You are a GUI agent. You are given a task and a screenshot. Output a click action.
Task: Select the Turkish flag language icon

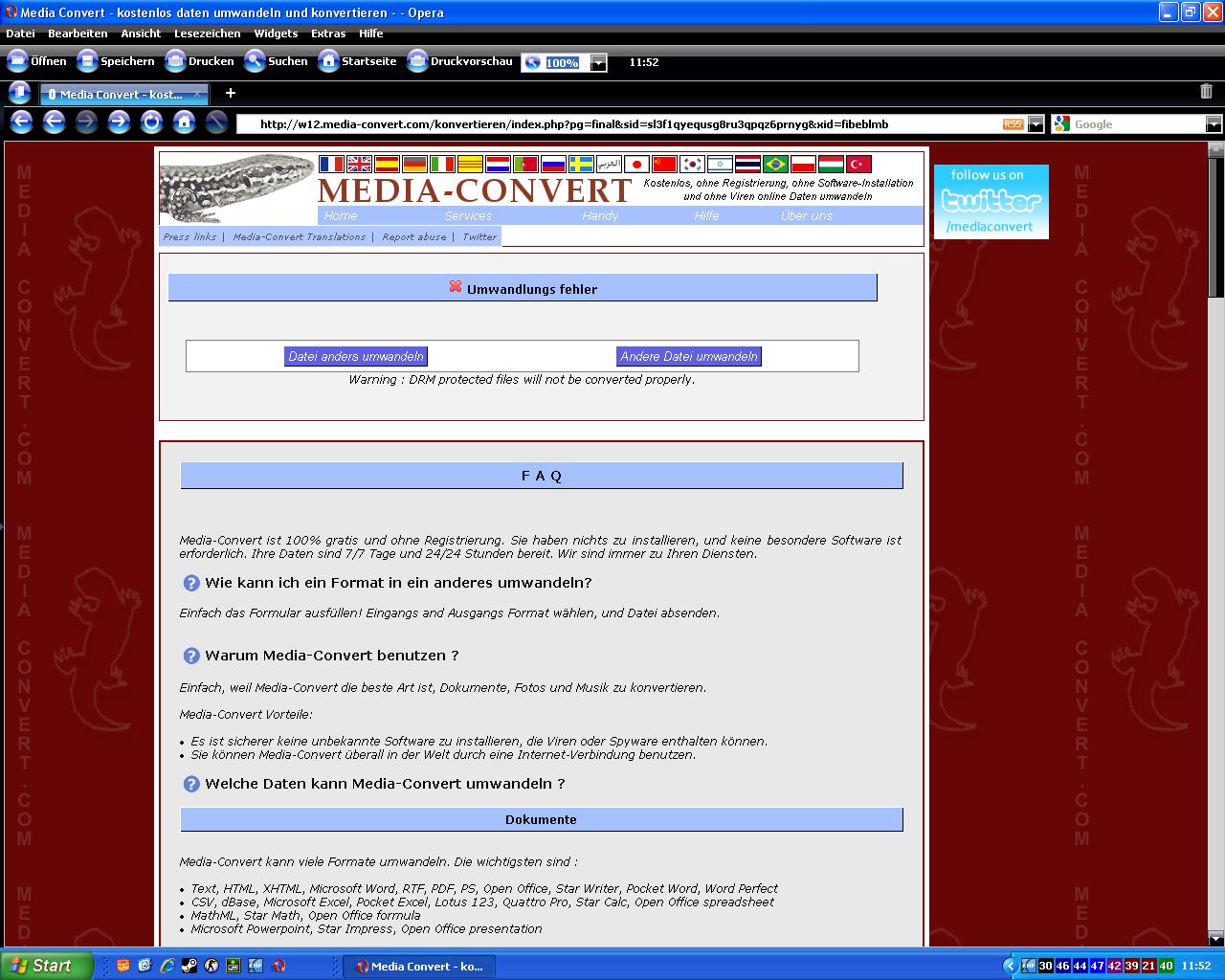click(858, 165)
